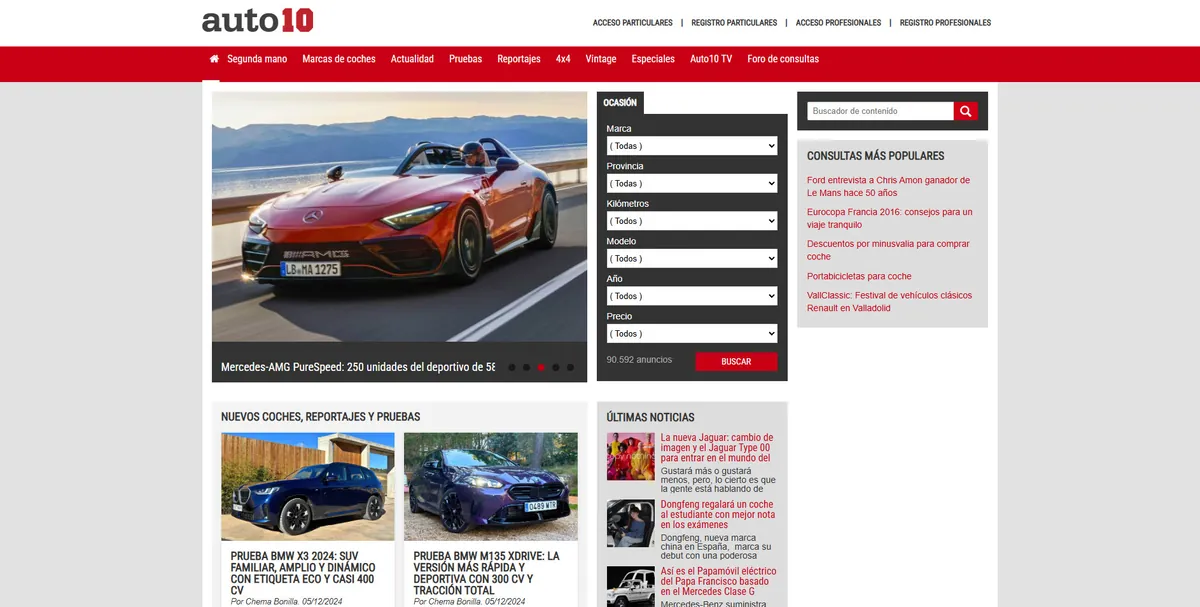Open the Provincia dropdown
This screenshot has width=1200, height=607.
click(x=692, y=183)
